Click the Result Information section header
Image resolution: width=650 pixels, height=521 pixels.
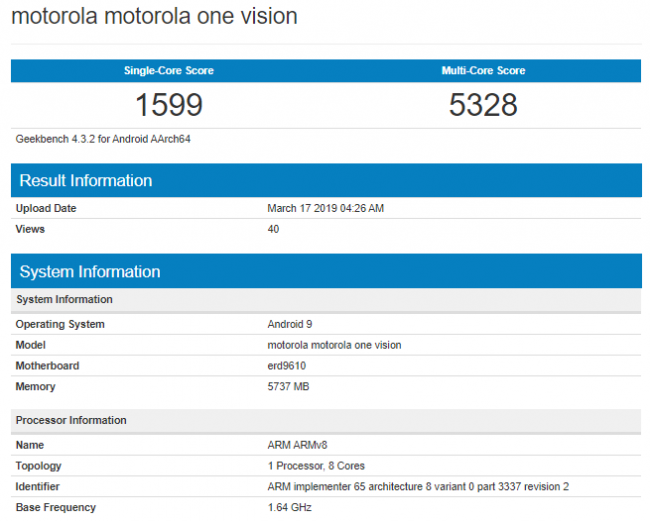tap(85, 181)
